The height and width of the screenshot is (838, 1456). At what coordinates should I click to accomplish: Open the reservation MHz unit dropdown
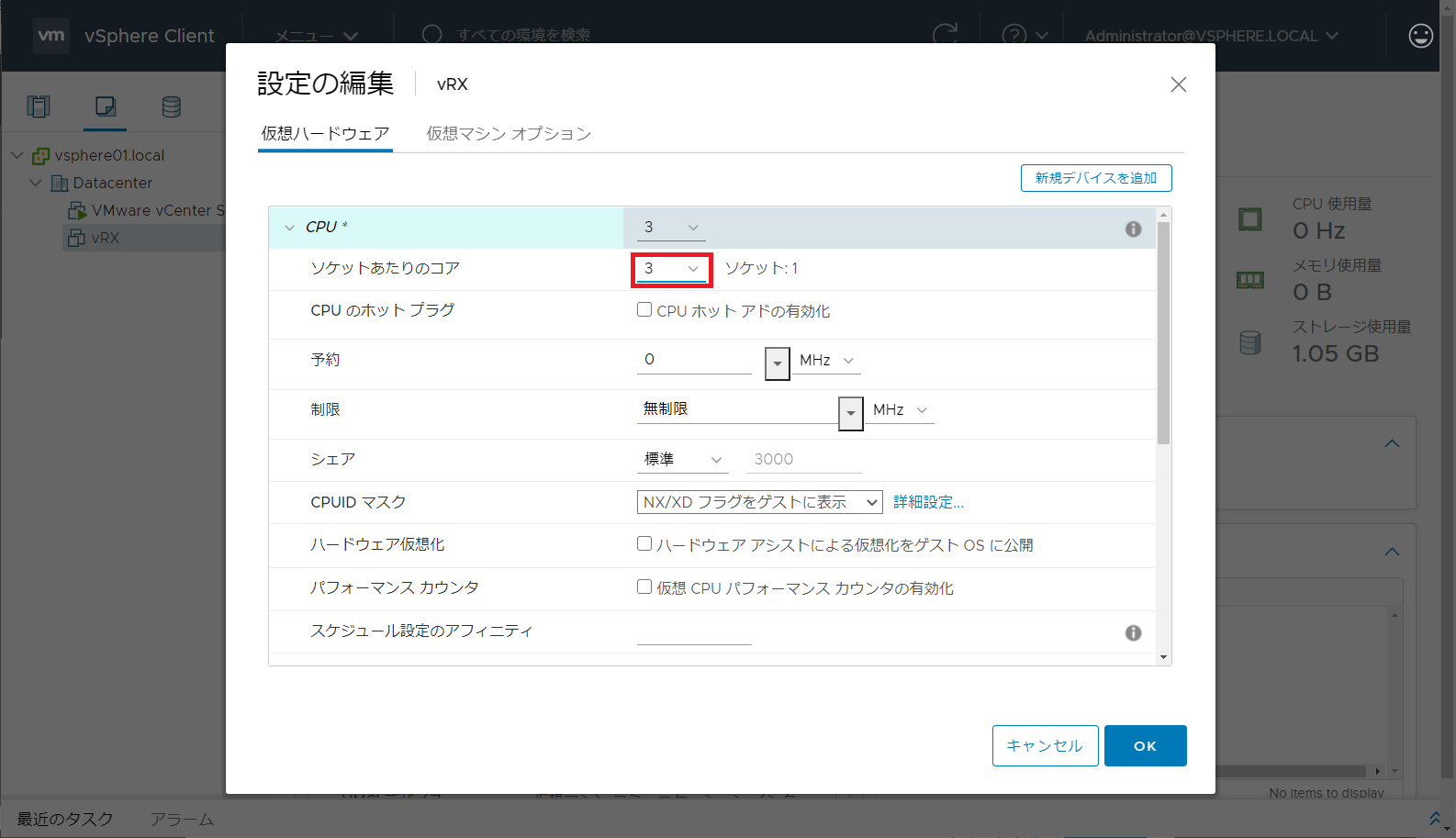click(x=827, y=360)
